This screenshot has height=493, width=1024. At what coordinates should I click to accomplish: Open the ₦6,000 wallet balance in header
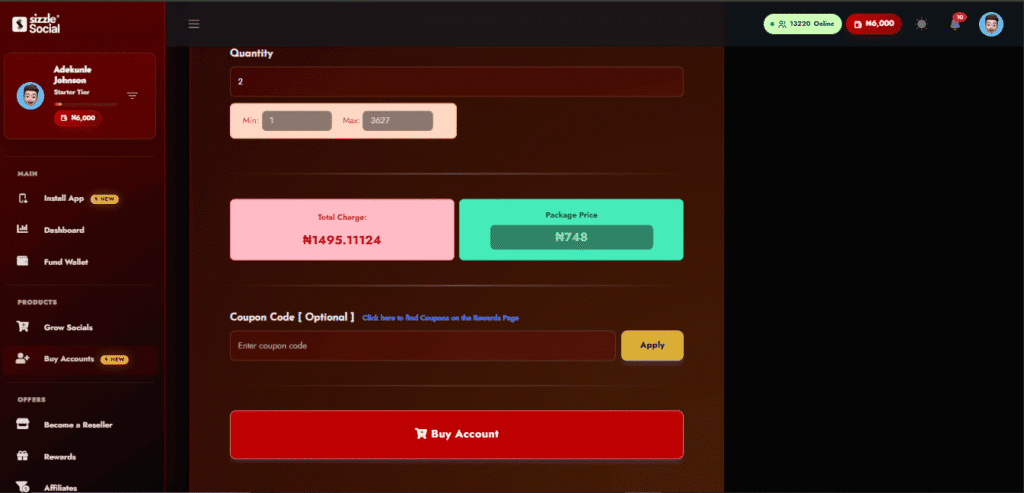pyautogui.click(x=874, y=24)
